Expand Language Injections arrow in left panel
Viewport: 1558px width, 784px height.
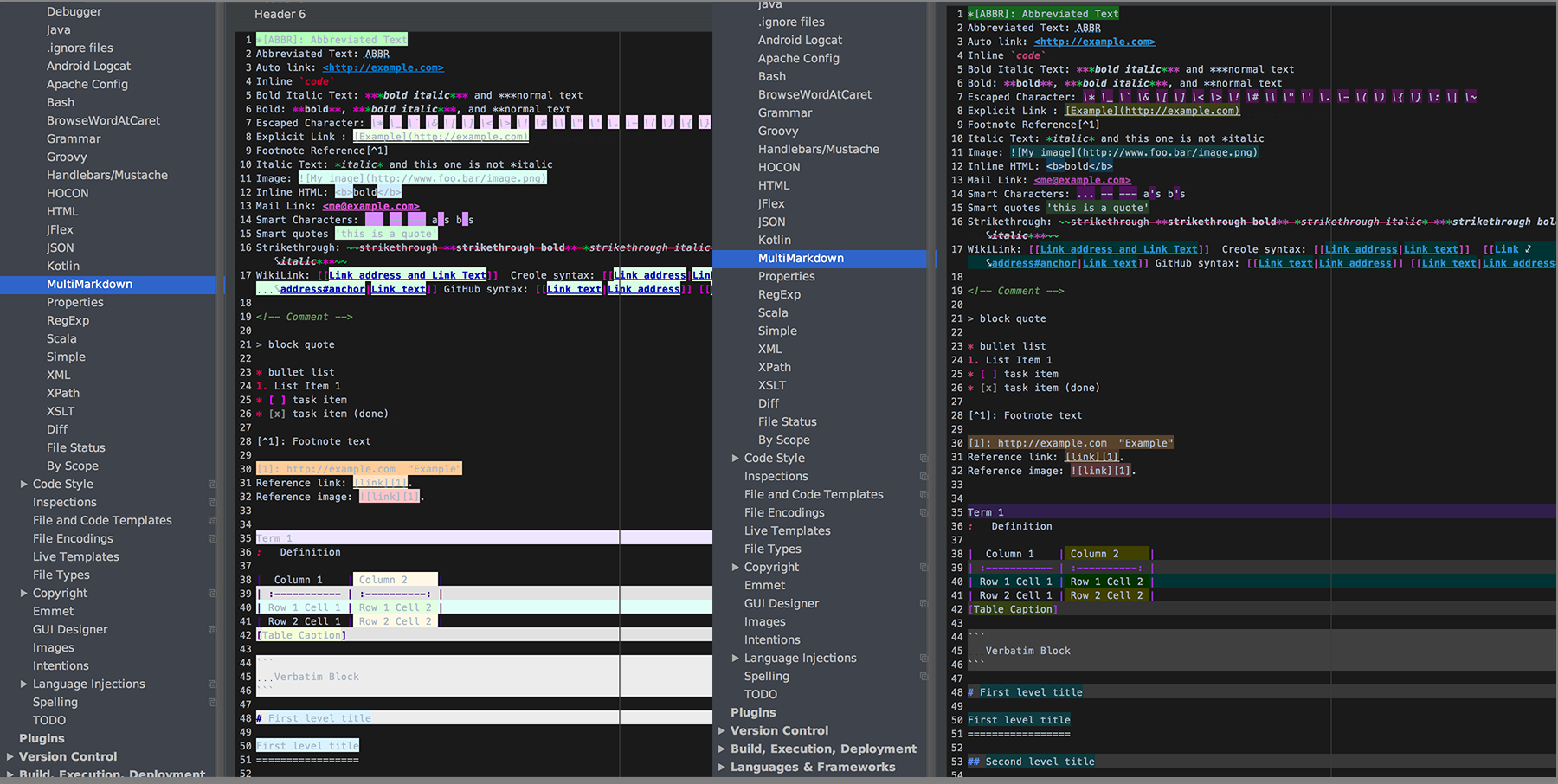coord(24,684)
